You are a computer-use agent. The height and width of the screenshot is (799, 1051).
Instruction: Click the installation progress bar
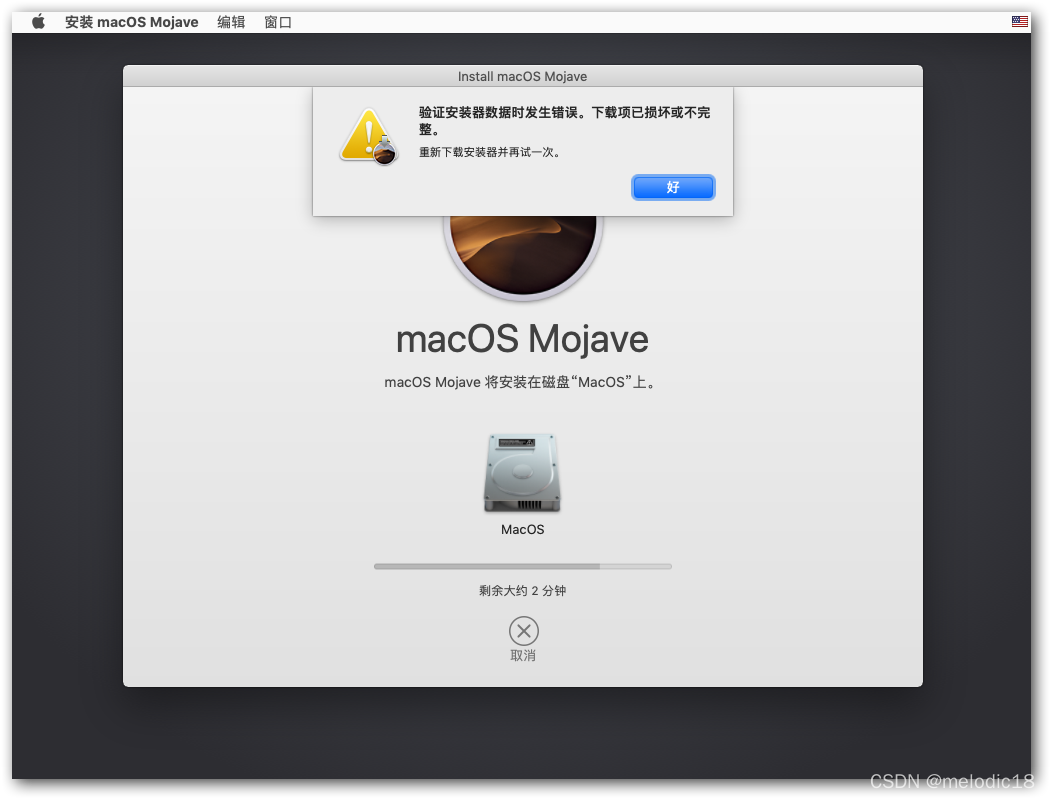[x=523, y=566]
